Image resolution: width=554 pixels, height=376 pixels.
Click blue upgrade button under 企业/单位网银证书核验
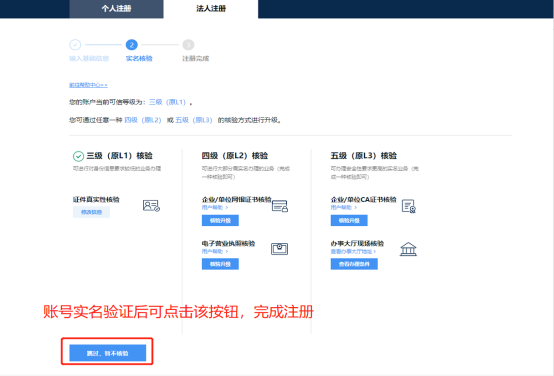coord(220,220)
